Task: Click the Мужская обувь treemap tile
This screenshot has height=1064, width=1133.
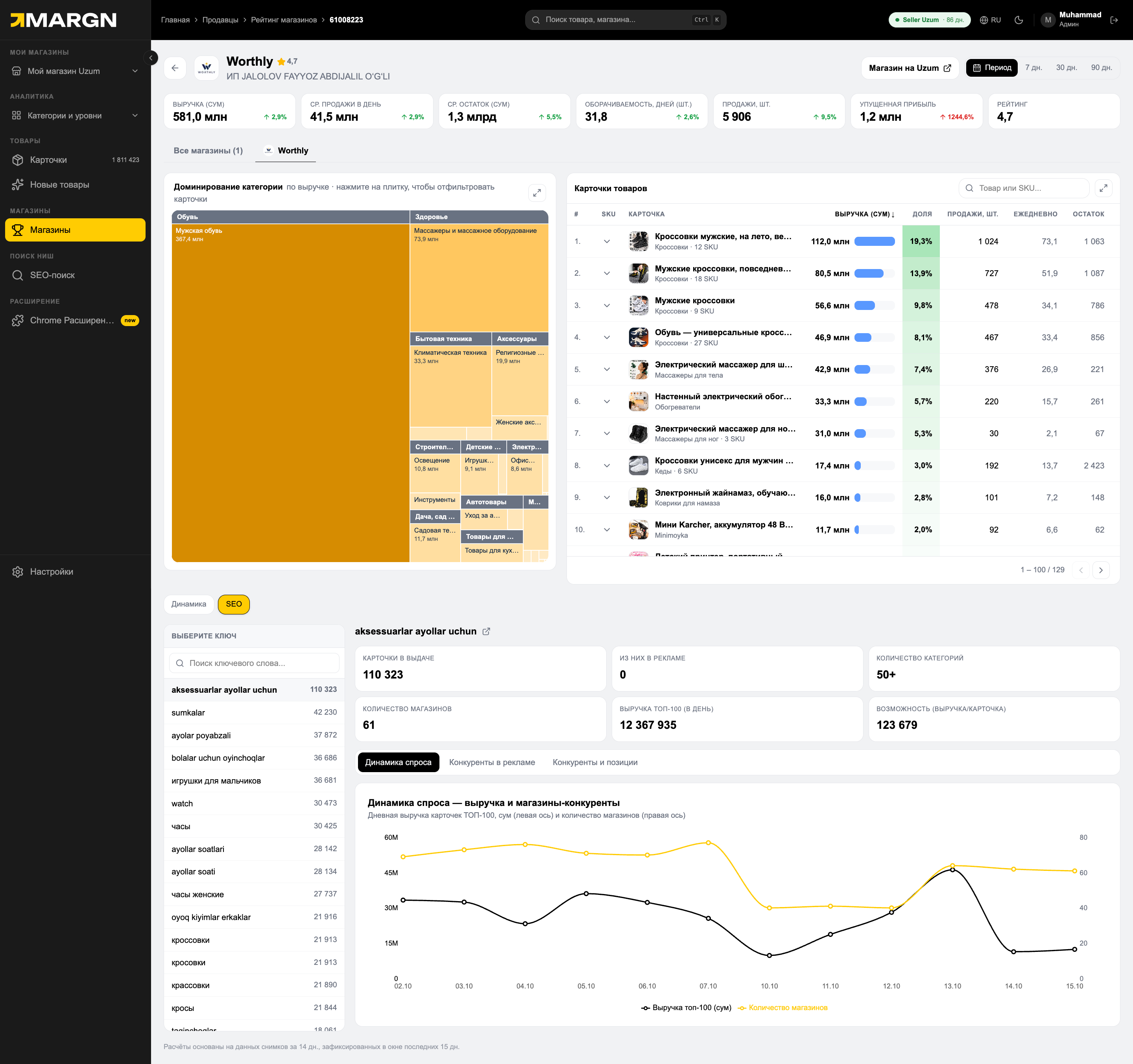Action: (290, 393)
